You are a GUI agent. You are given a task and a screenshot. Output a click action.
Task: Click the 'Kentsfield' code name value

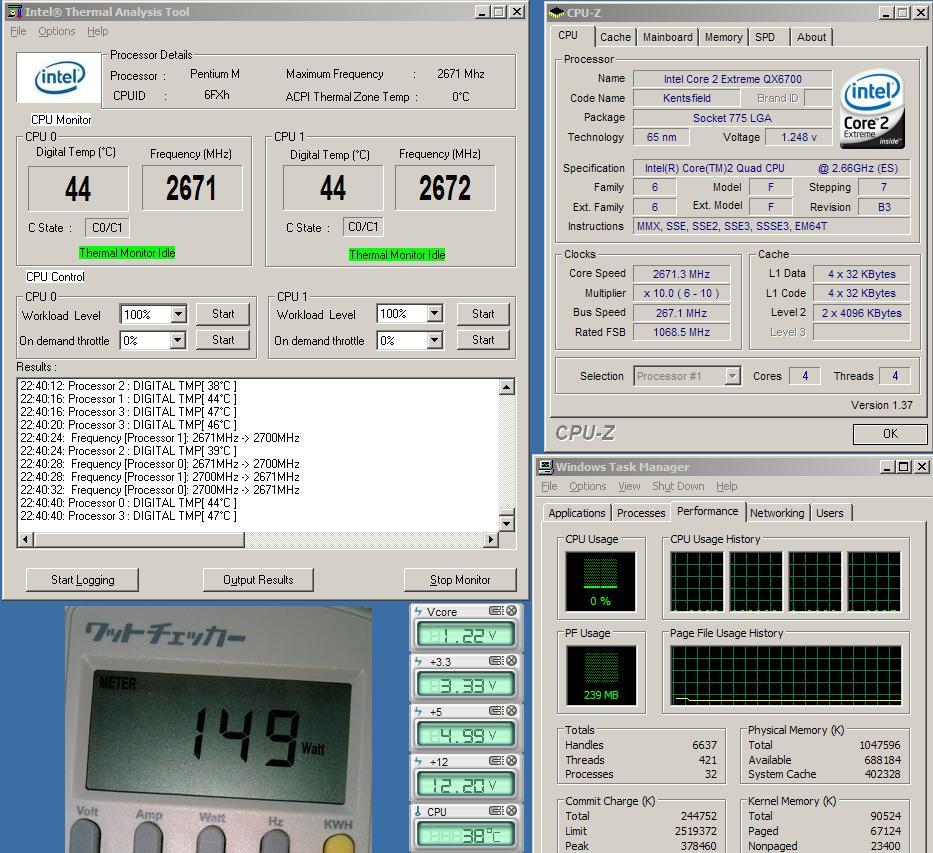(x=687, y=98)
